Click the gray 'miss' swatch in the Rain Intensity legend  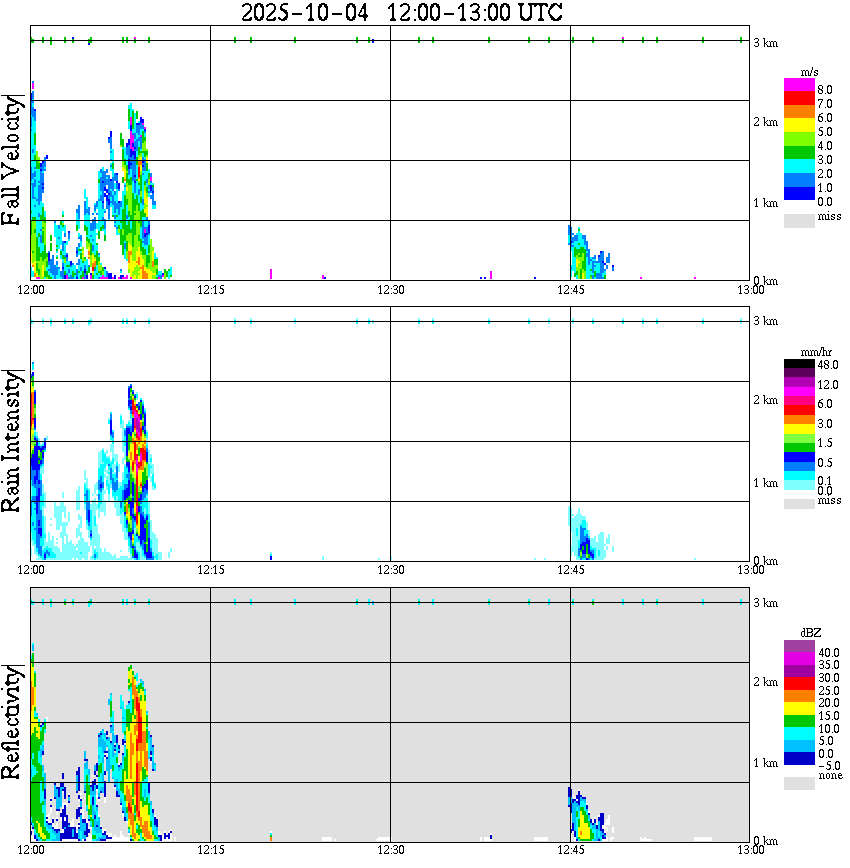pyautogui.click(x=799, y=504)
